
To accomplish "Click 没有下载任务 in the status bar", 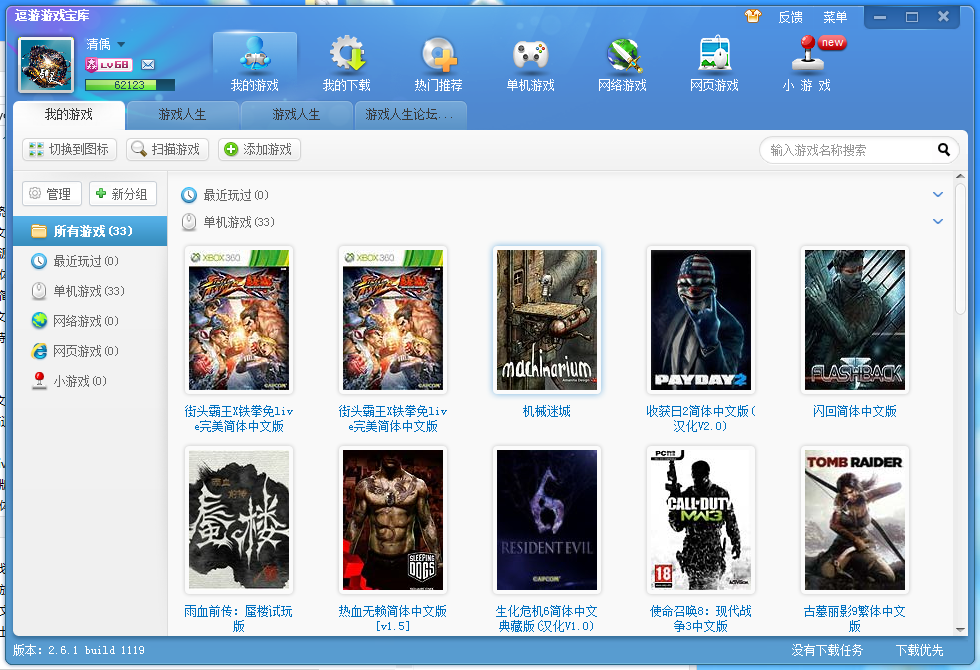I will (827, 651).
